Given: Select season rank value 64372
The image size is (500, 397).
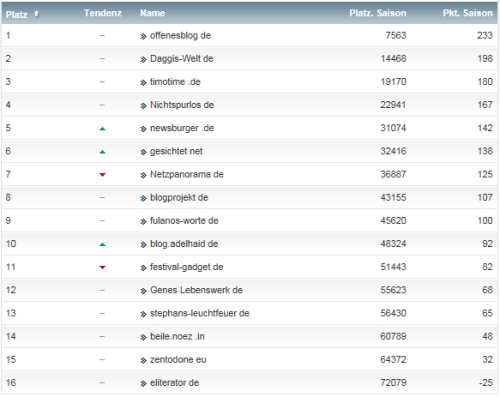Looking at the screenshot, I should pyautogui.click(x=394, y=360).
